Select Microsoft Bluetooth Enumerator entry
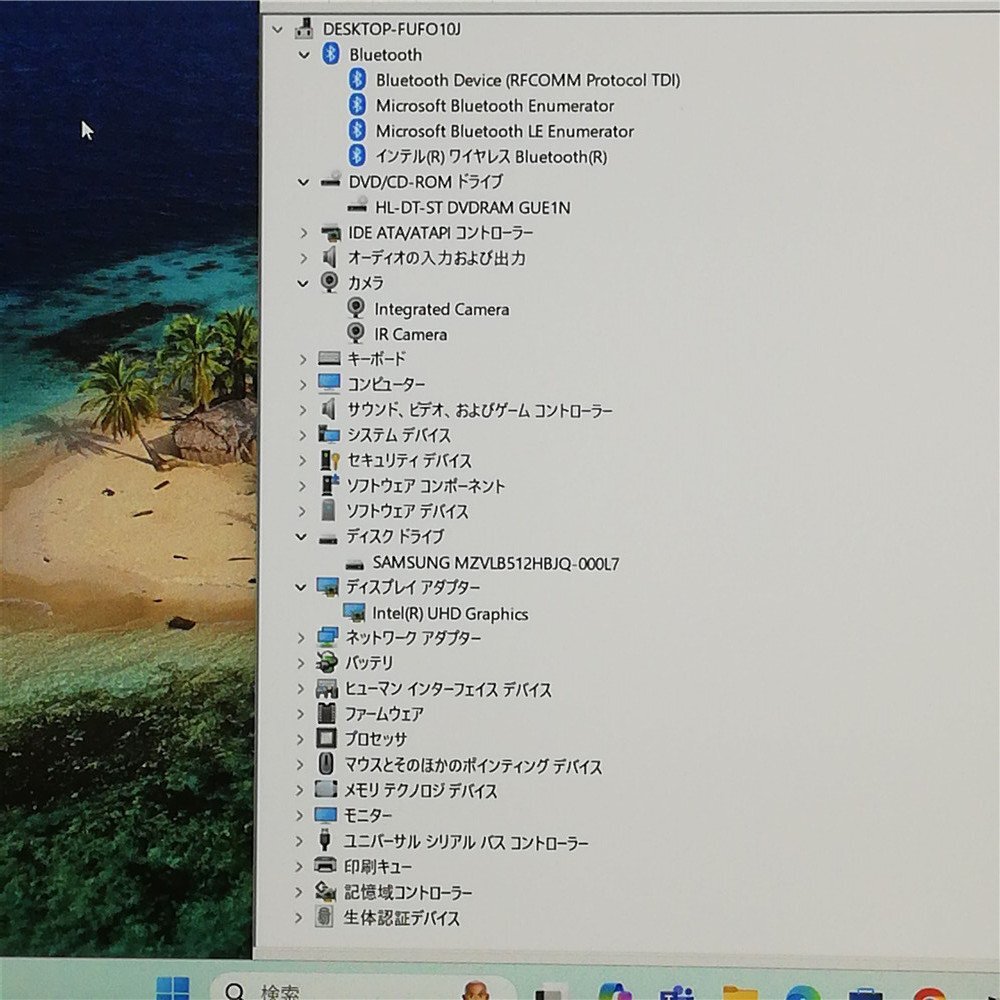The image size is (1000, 1000). pyautogui.click(x=495, y=106)
